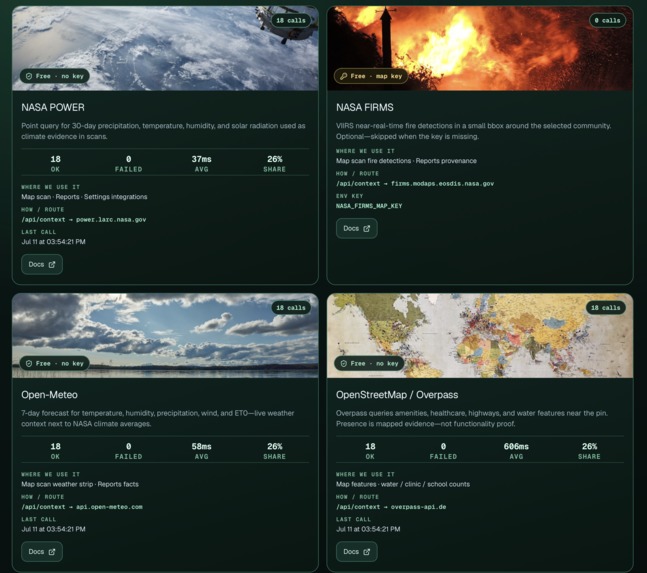Click key icon on NASA FIRMS badge

(343, 76)
